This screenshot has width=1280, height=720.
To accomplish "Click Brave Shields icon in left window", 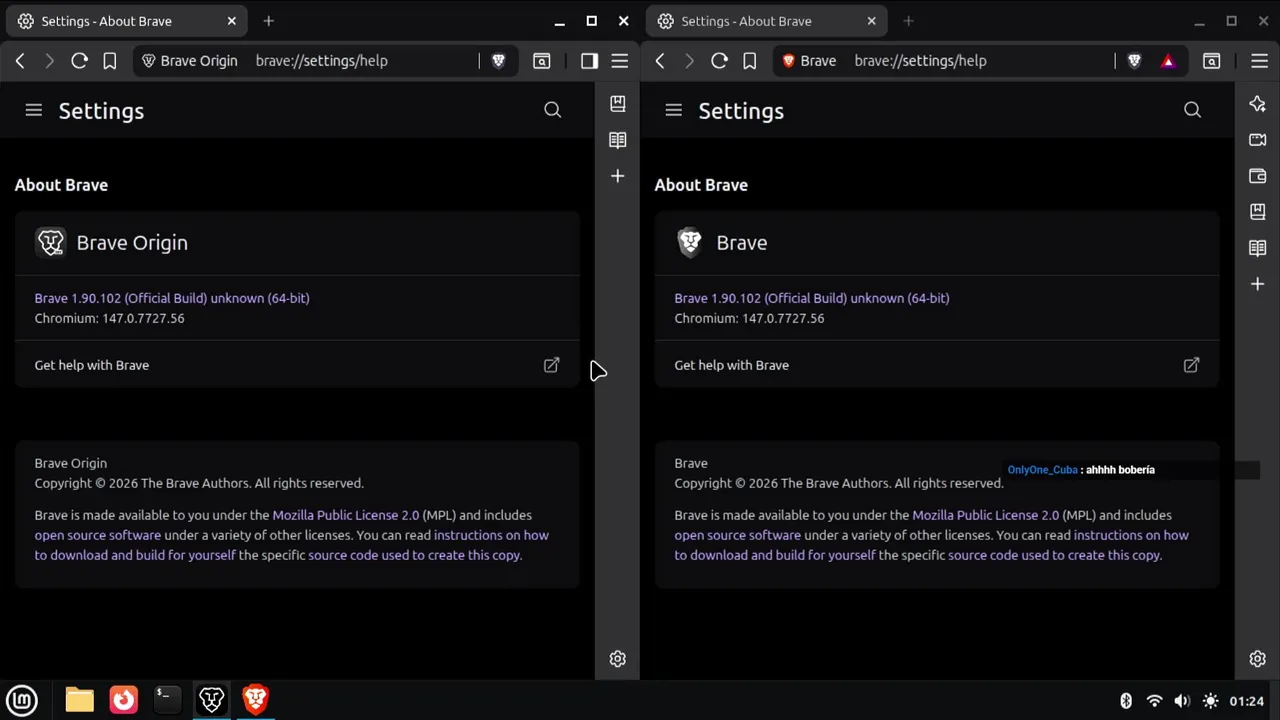I will point(498,61).
